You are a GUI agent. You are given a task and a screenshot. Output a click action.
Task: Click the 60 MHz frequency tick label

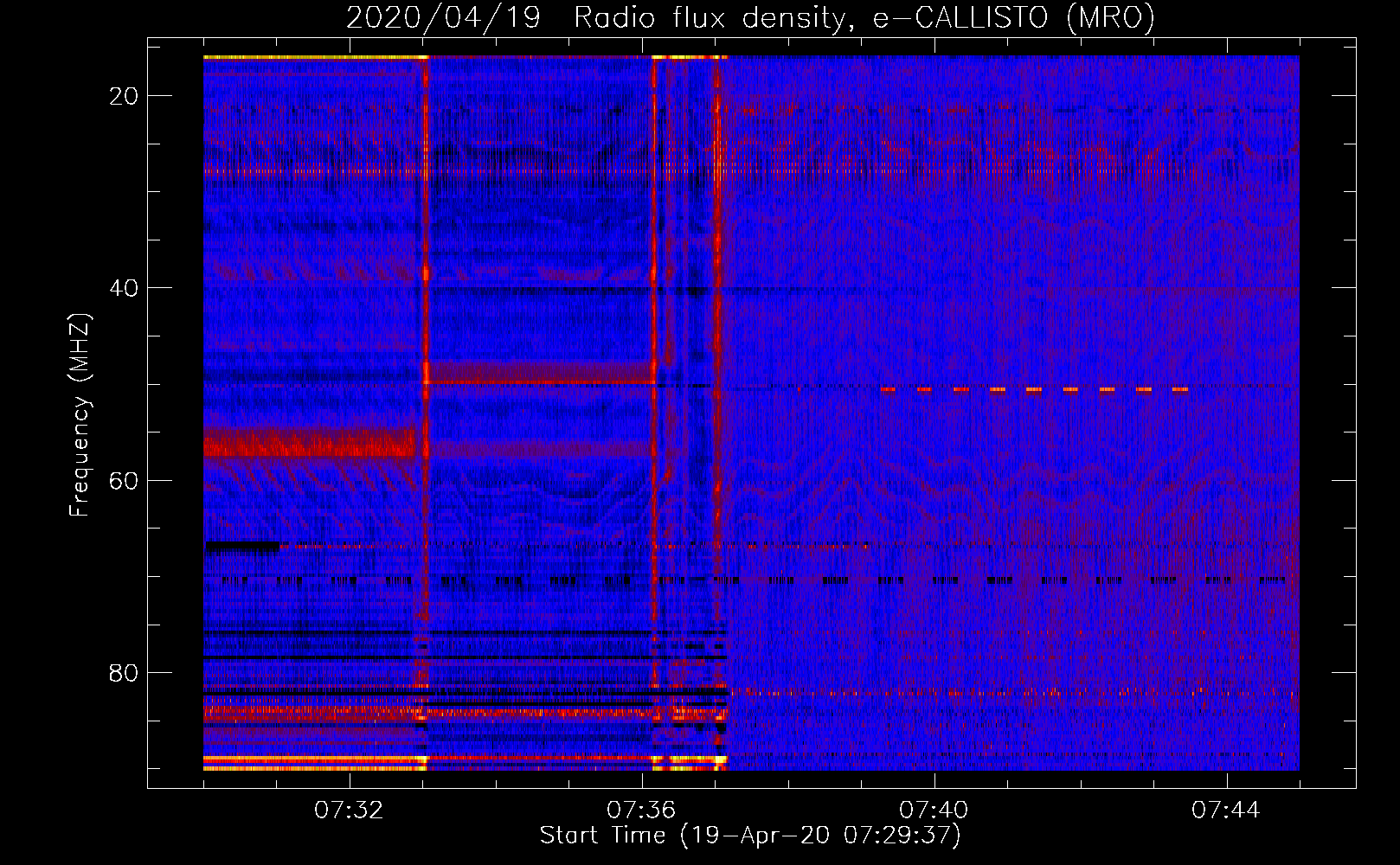click(124, 480)
